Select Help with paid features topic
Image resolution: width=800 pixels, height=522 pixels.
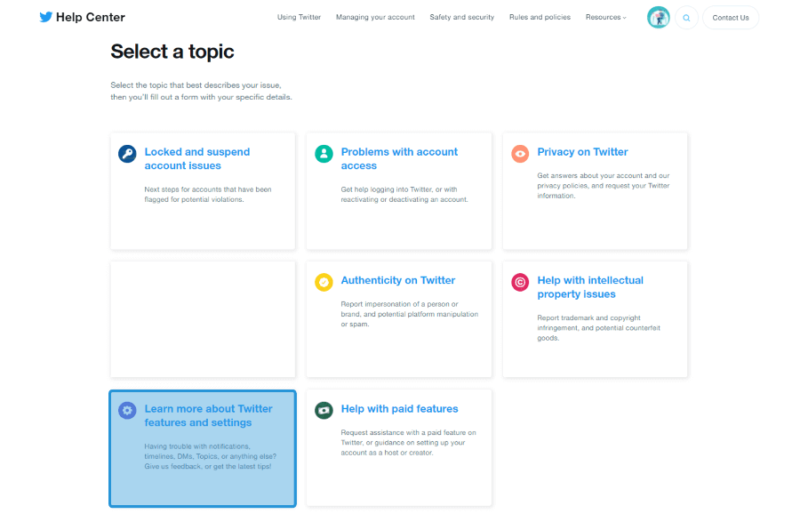coord(399,409)
